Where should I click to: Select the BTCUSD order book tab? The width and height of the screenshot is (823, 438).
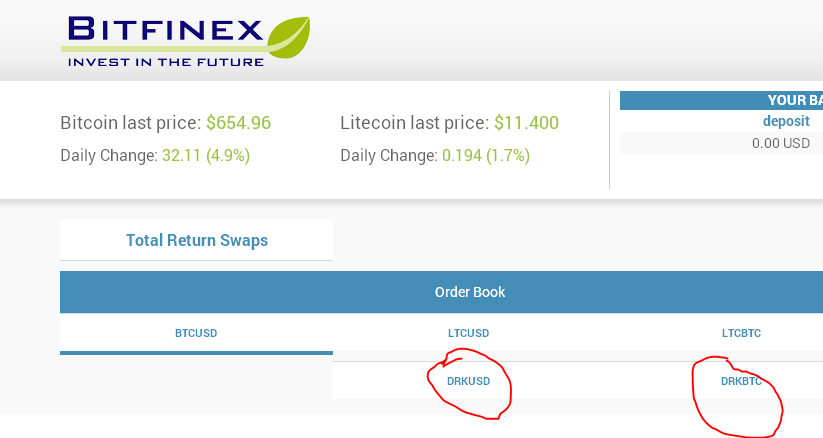196,333
